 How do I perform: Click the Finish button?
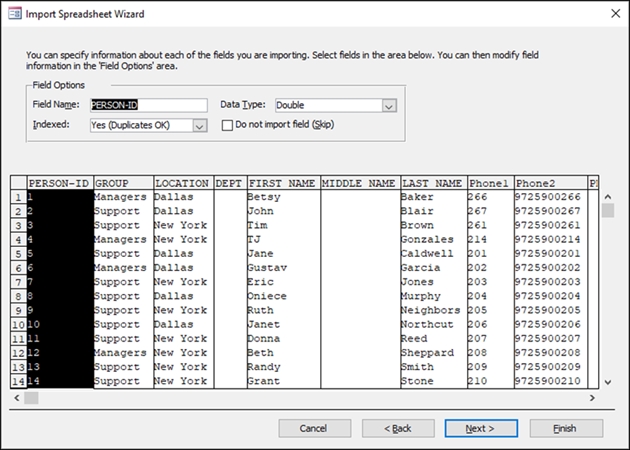coord(566,428)
